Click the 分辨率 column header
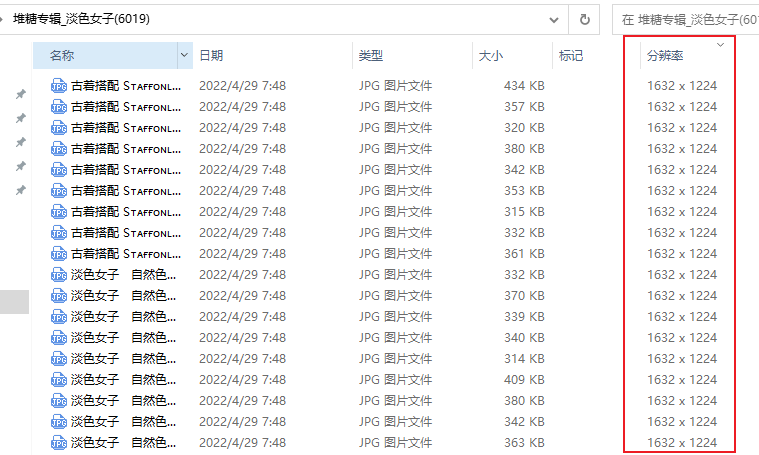Screen dimensions: 759x455 665,56
